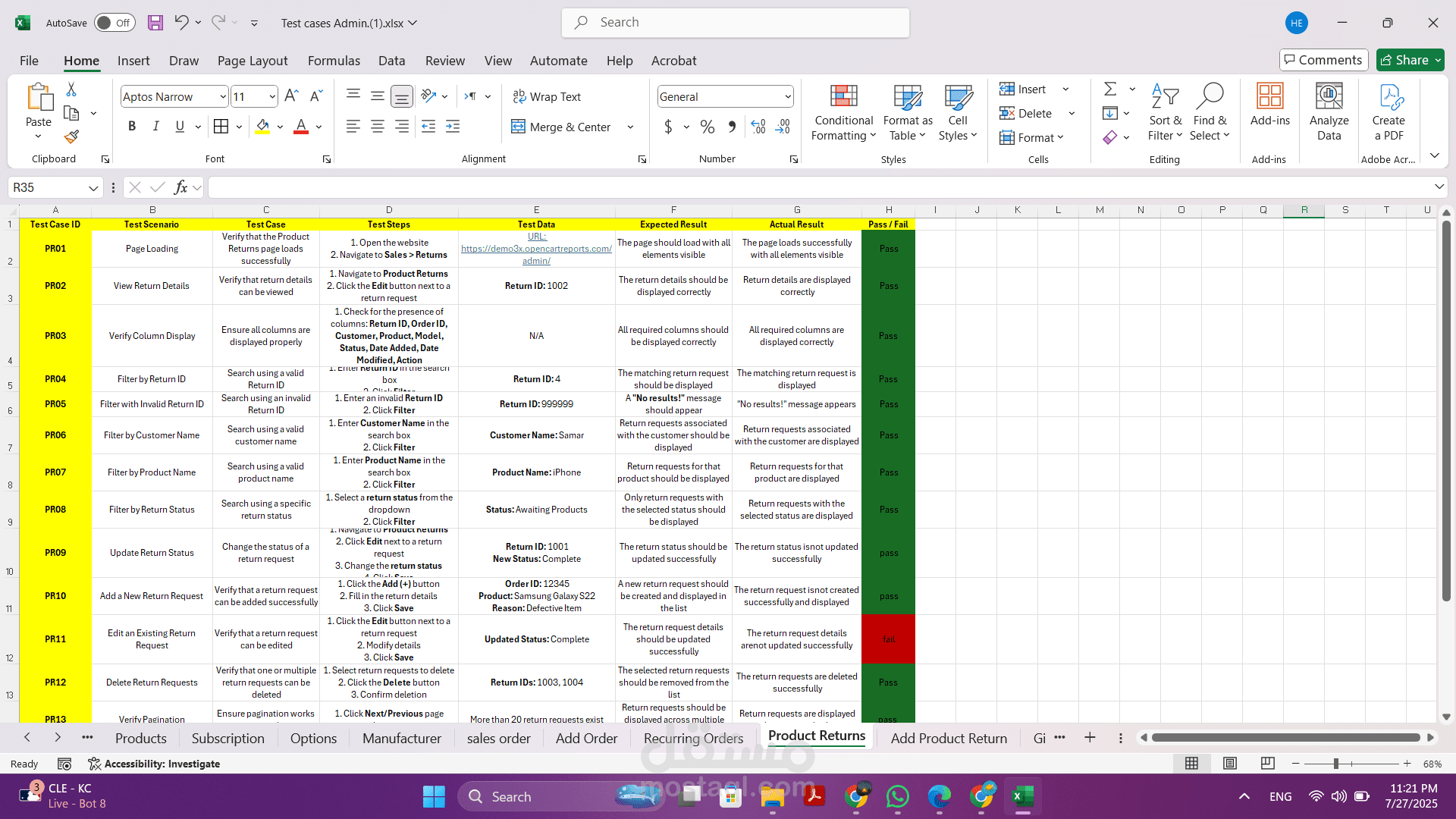The height and width of the screenshot is (819, 1456).
Task: Expand the font name dropdown
Action: click(222, 96)
